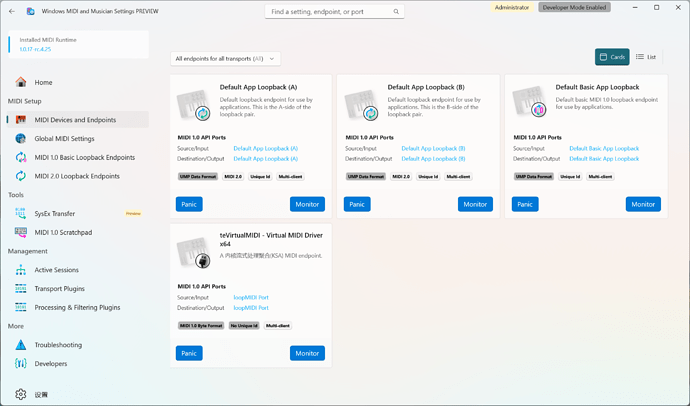
Task: Click Default Basic App Loopback card title
Action: tap(597, 87)
